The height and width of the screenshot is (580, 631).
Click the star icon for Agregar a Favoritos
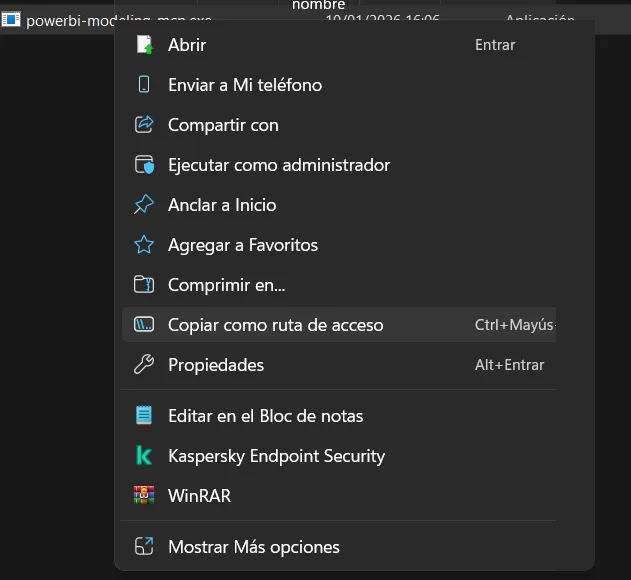pyautogui.click(x=144, y=245)
